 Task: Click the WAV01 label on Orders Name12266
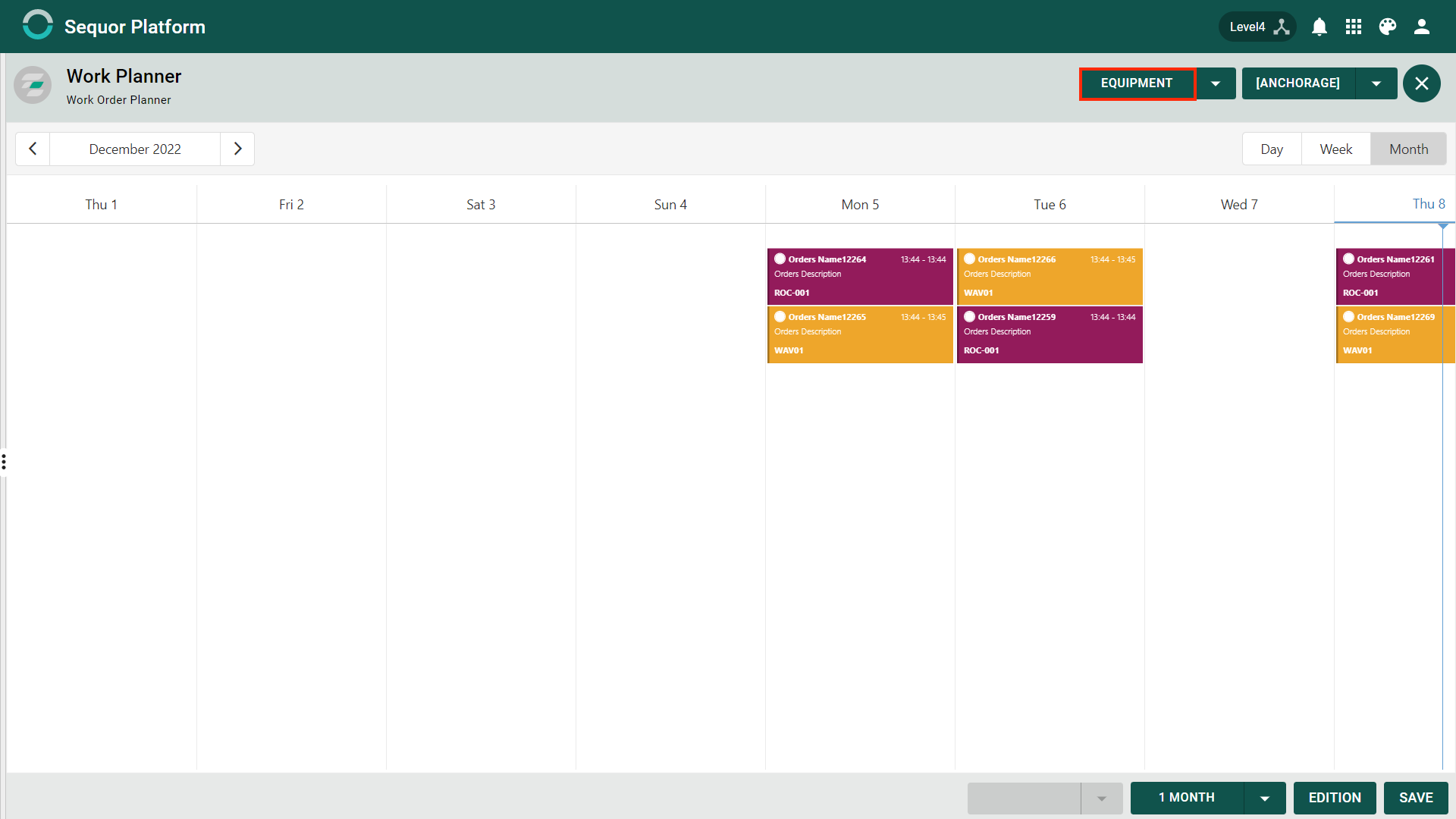[978, 293]
